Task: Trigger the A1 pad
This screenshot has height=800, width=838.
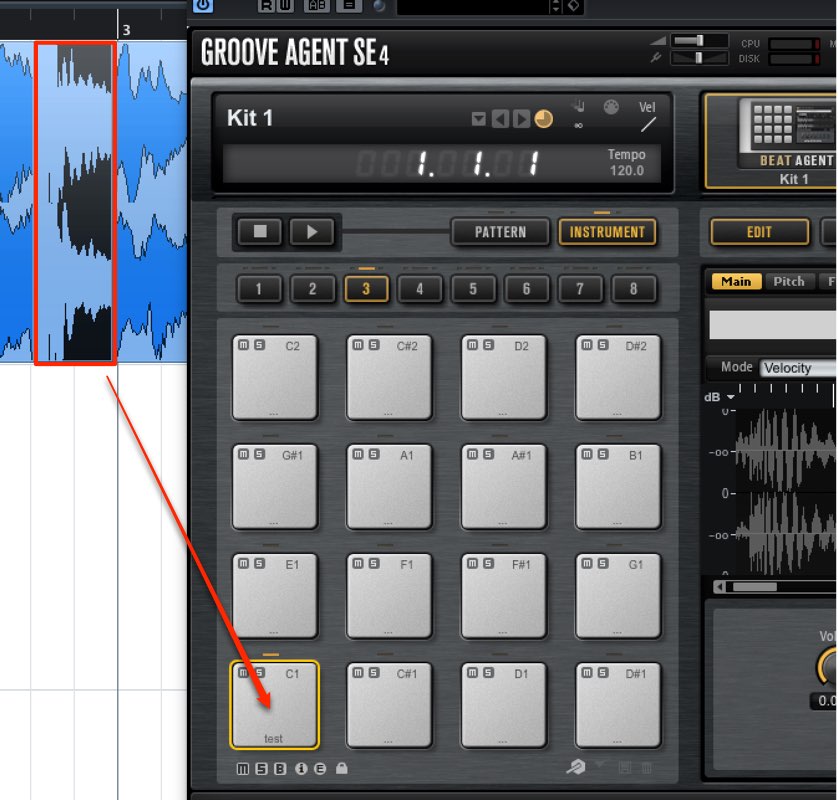Action: (389, 486)
